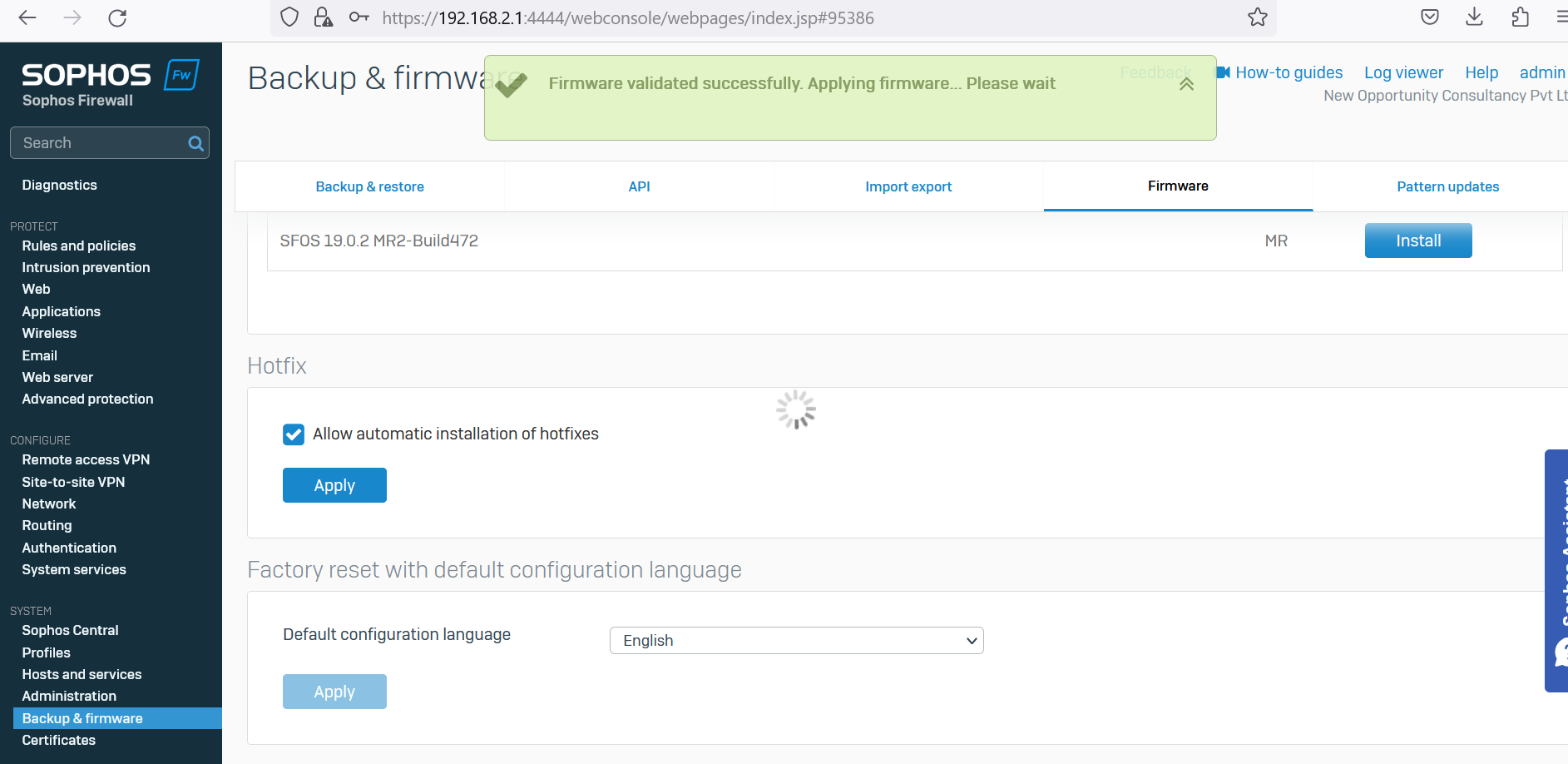
Task: Click Apply under the Hotfix section
Action: point(334,485)
